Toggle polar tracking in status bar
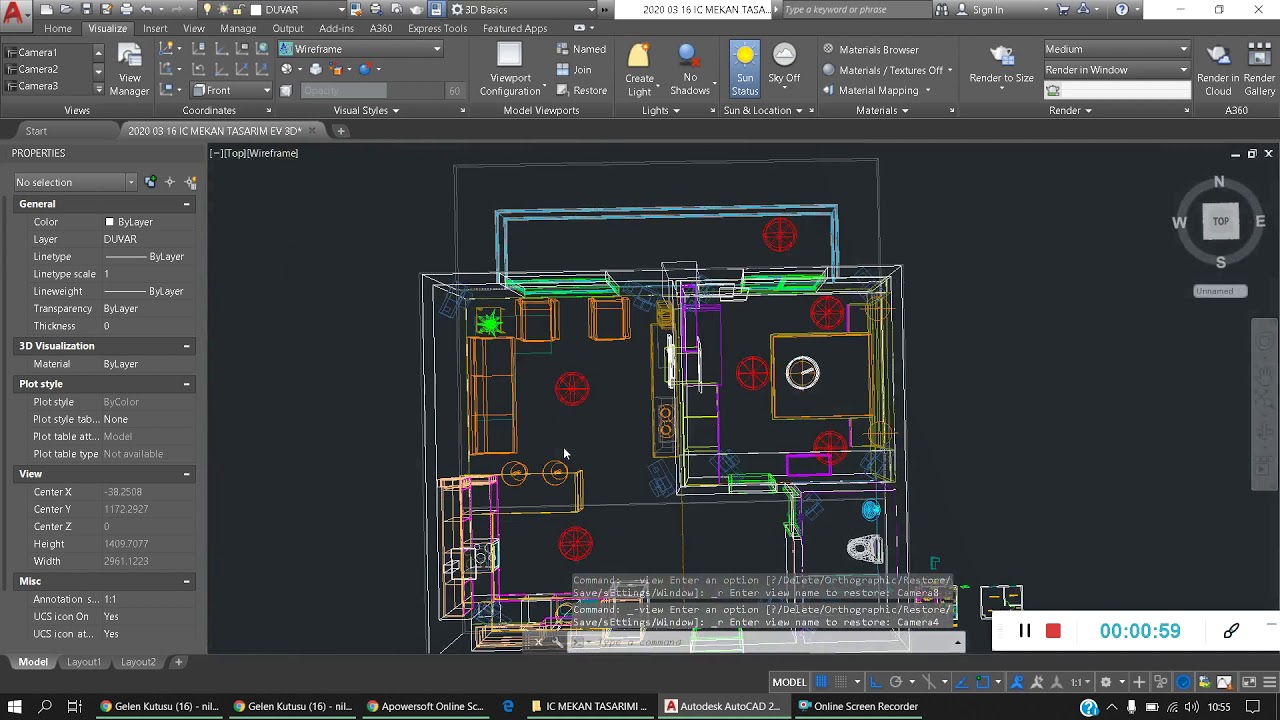Image resolution: width=1280 pixels, height=720 pixels. (896, 682)
